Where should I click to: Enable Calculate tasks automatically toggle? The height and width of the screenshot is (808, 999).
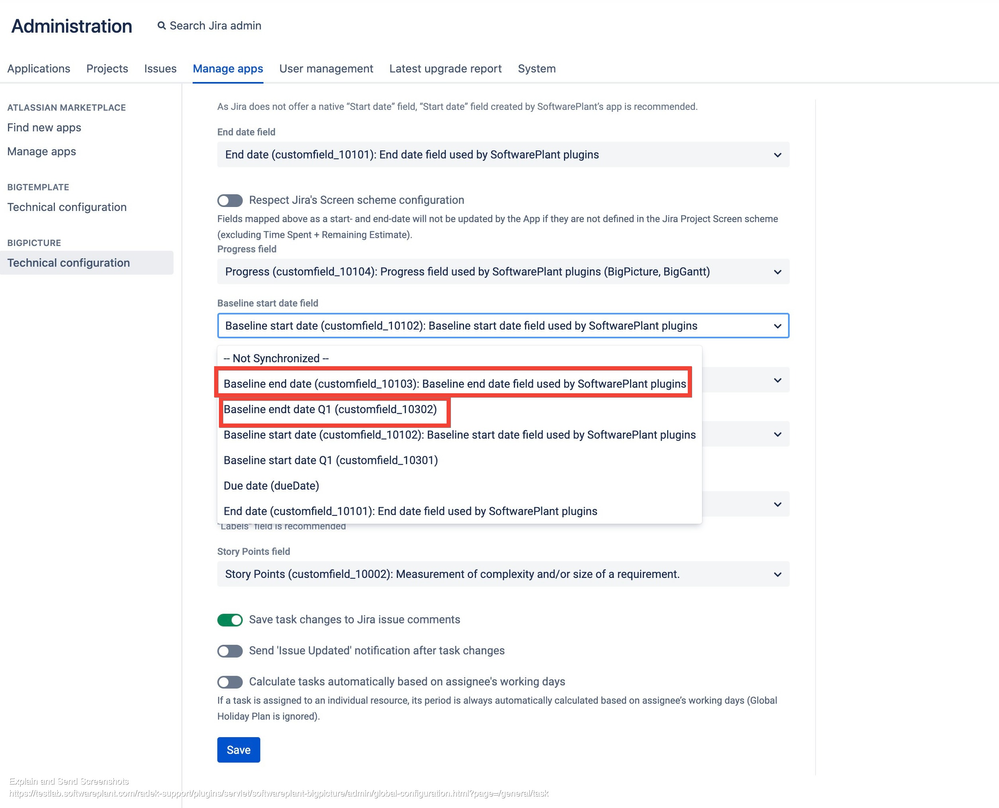(x=230, y=682)
